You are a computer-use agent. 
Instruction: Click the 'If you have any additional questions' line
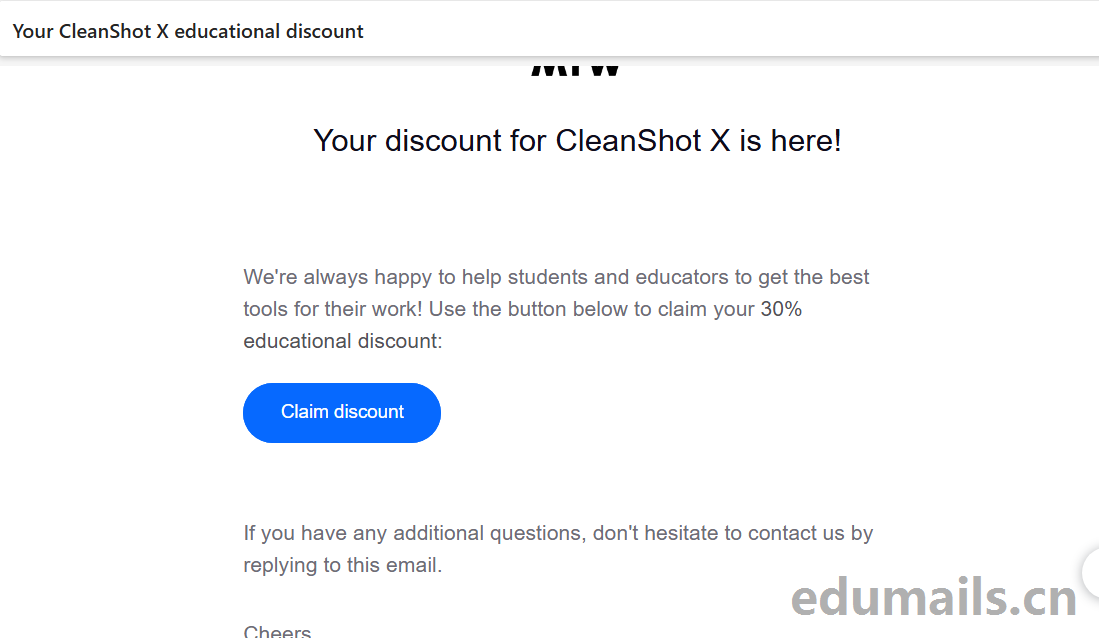(x=558, y=533)
